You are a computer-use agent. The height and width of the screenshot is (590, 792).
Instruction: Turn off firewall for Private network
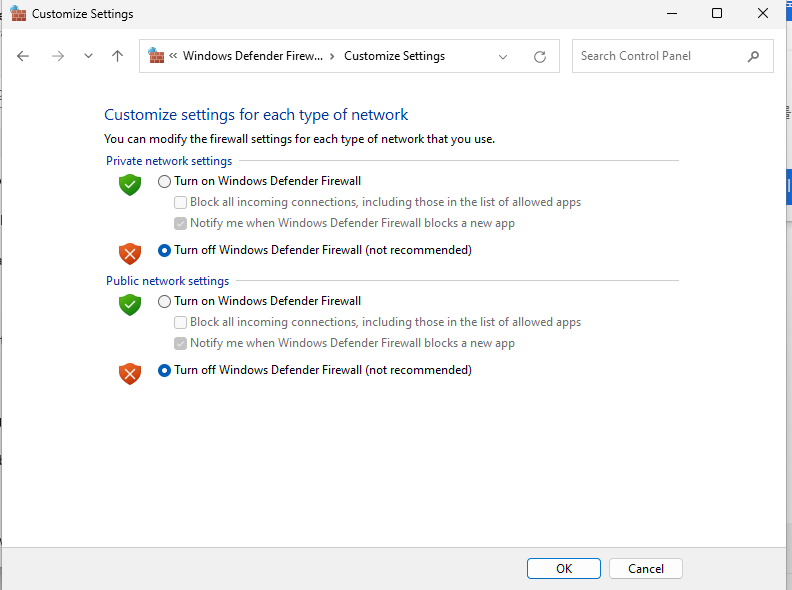164,251
